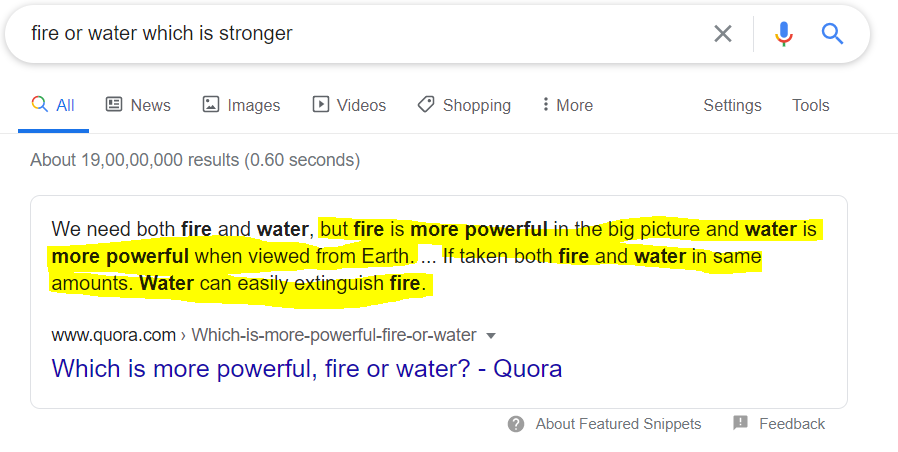
Task: Click inside the search query text field
Action: pyautogui.click(x=367, y=34)
